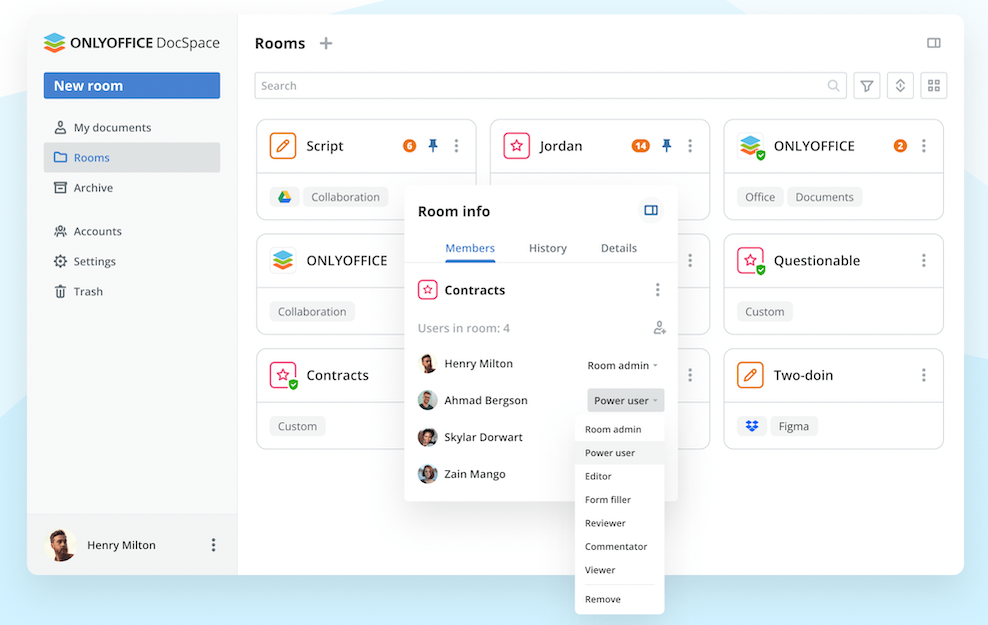
Task: Open the Room admin role dropdown for Henry Milton
Action: (621, 365)
